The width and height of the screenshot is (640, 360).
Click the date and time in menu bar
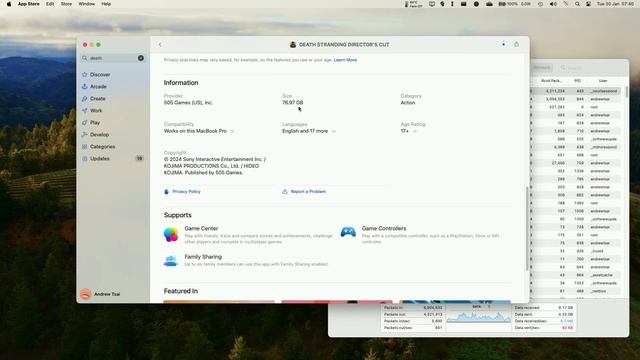tap(616, 4)
